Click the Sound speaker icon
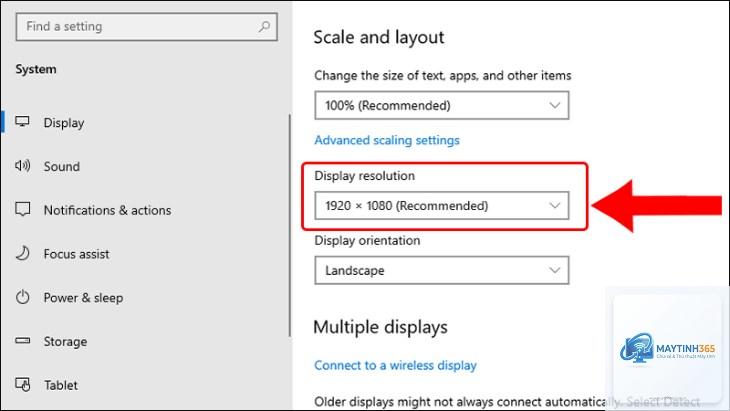Image resolution: width=730 pixels, height=411 pixels. pyautogui.click(x=22, y=166)
